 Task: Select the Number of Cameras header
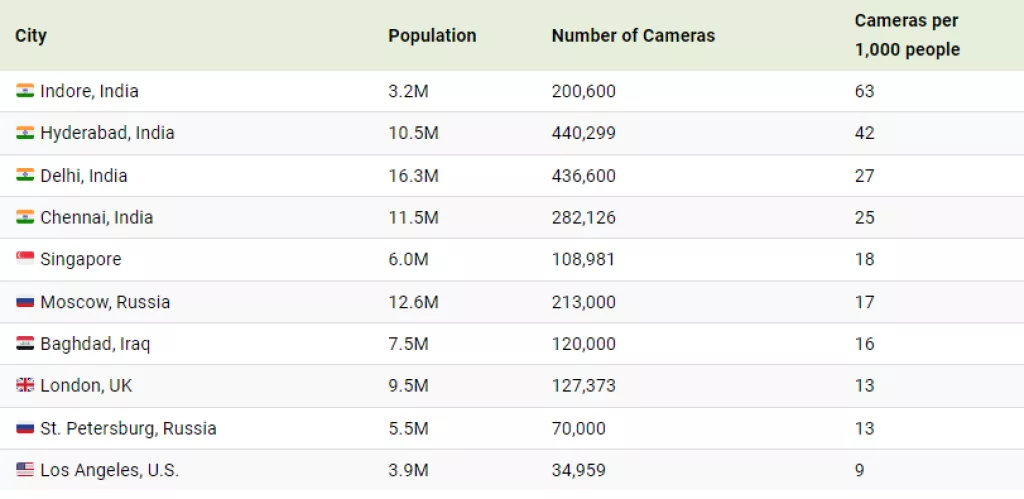[x=633, y=36]
